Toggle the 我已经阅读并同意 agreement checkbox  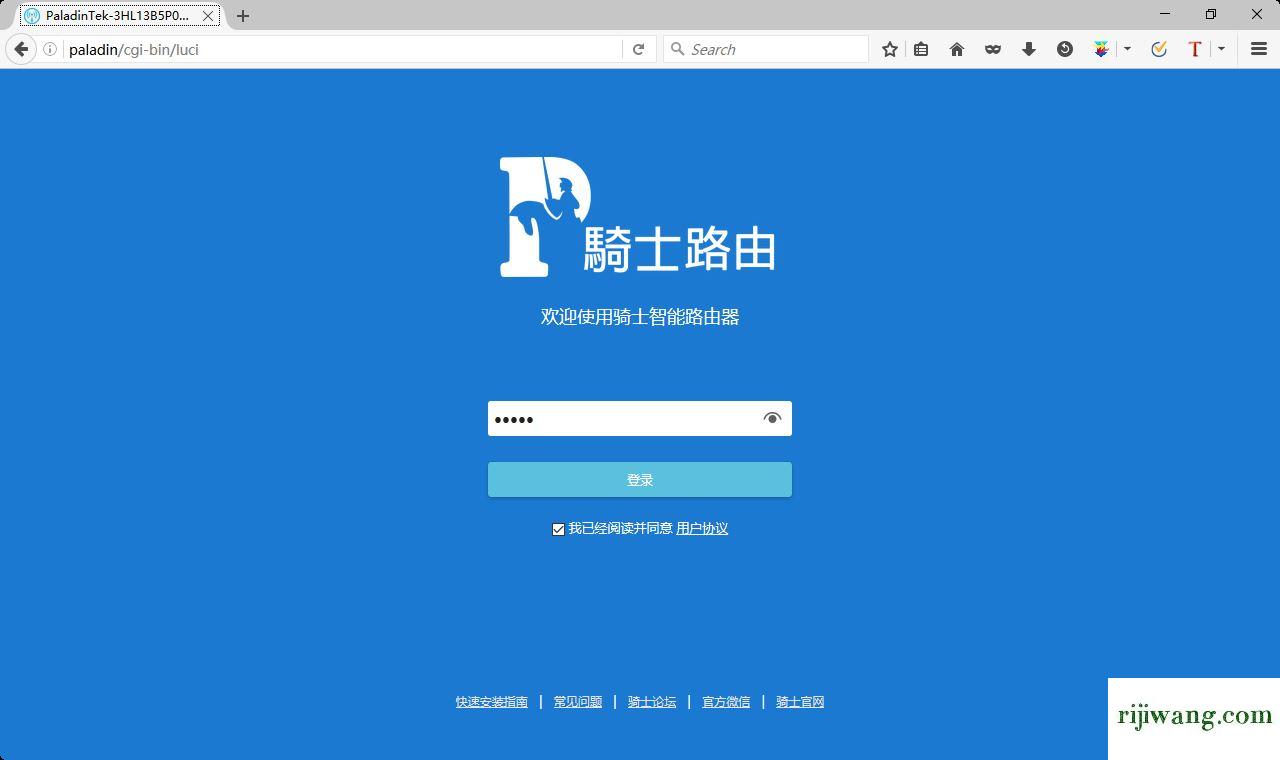(558, 529)
